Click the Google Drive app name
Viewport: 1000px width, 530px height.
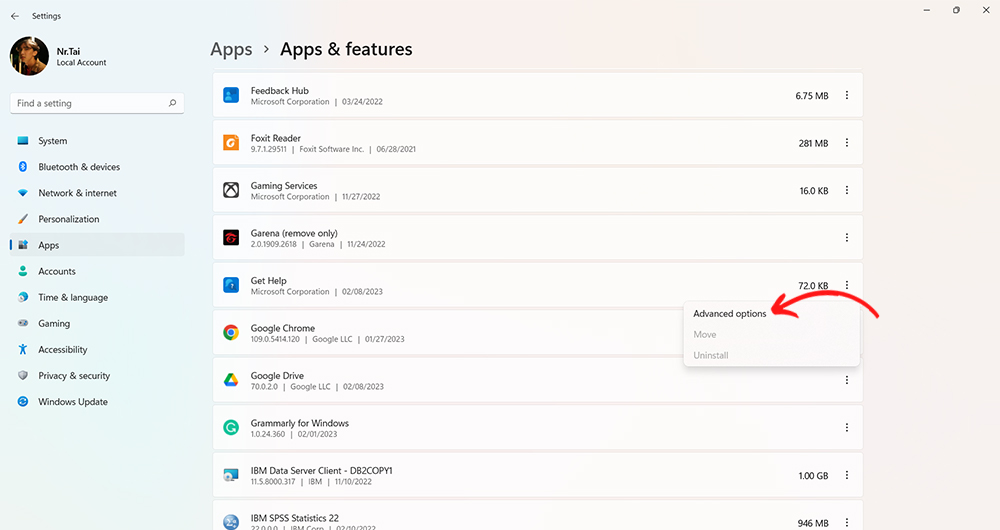tap(277, 376)
